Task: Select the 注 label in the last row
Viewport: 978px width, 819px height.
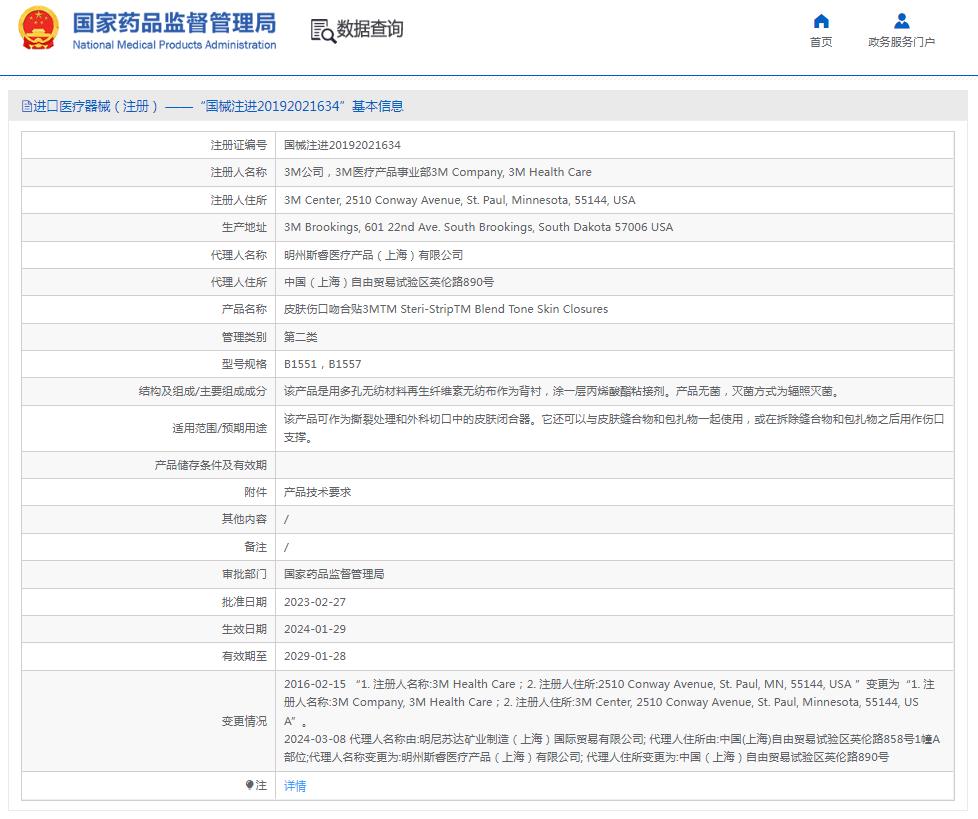Action: (261, 785)
